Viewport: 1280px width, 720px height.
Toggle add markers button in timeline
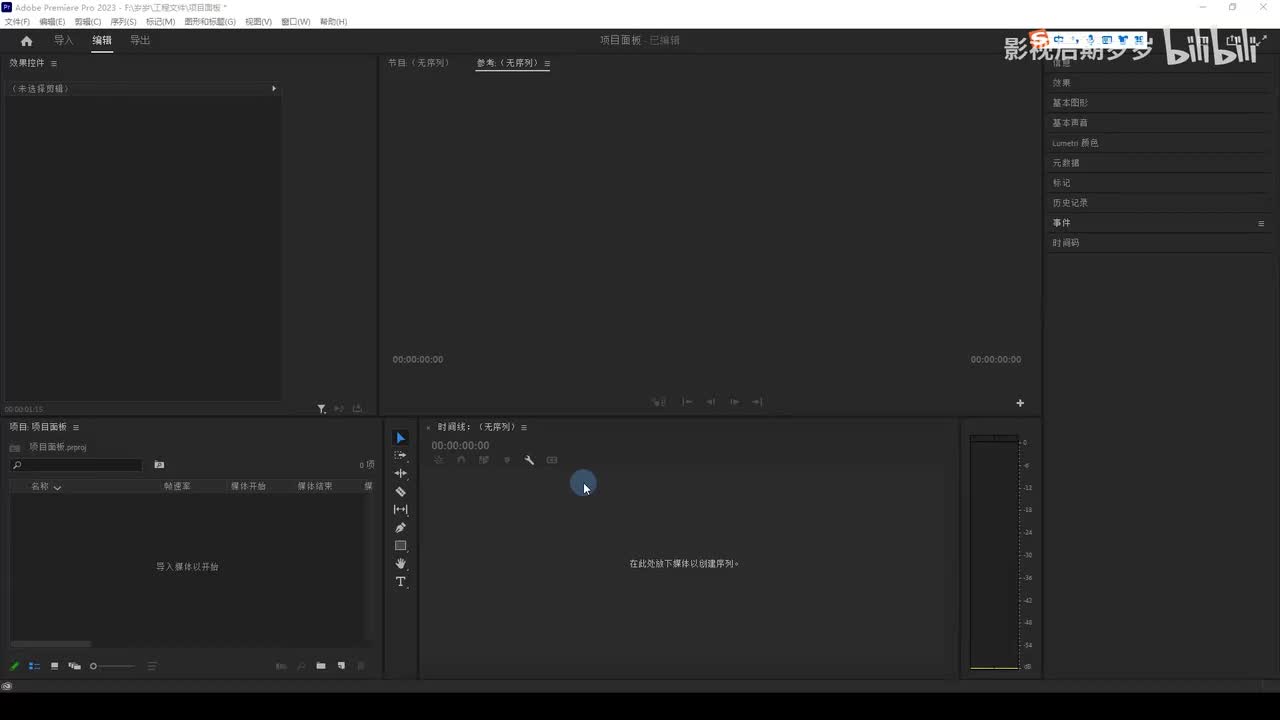point(507,460)
